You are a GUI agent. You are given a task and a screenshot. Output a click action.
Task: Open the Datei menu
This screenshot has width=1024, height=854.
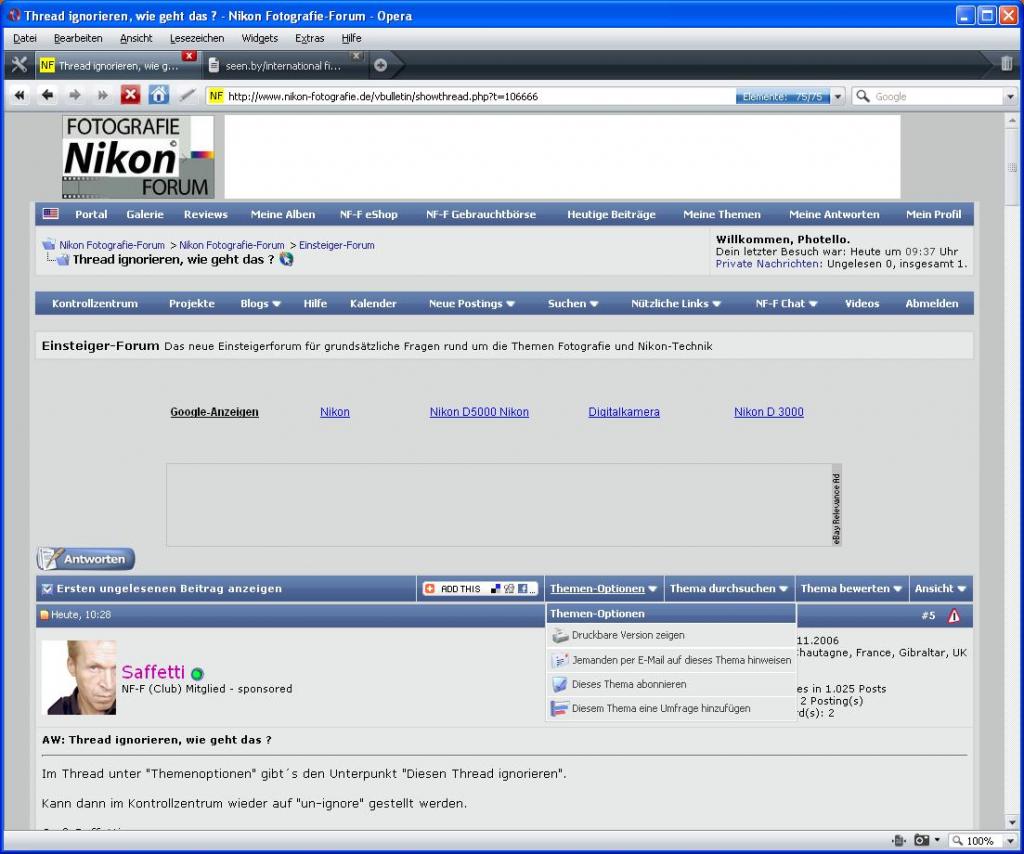pos(25,38)
